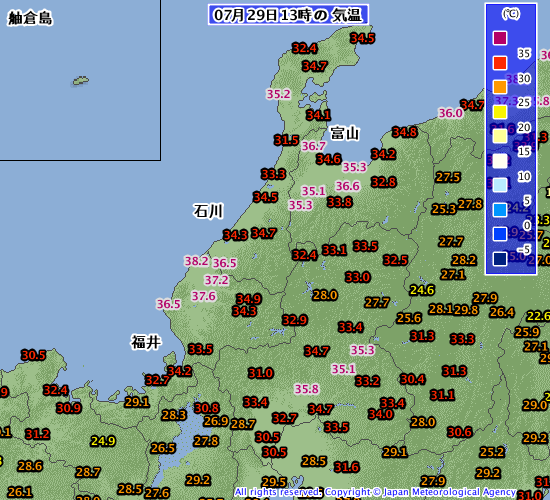550x500 pixels.
Task: Click the 34.0 temperature reading
Action: (381, 414)
